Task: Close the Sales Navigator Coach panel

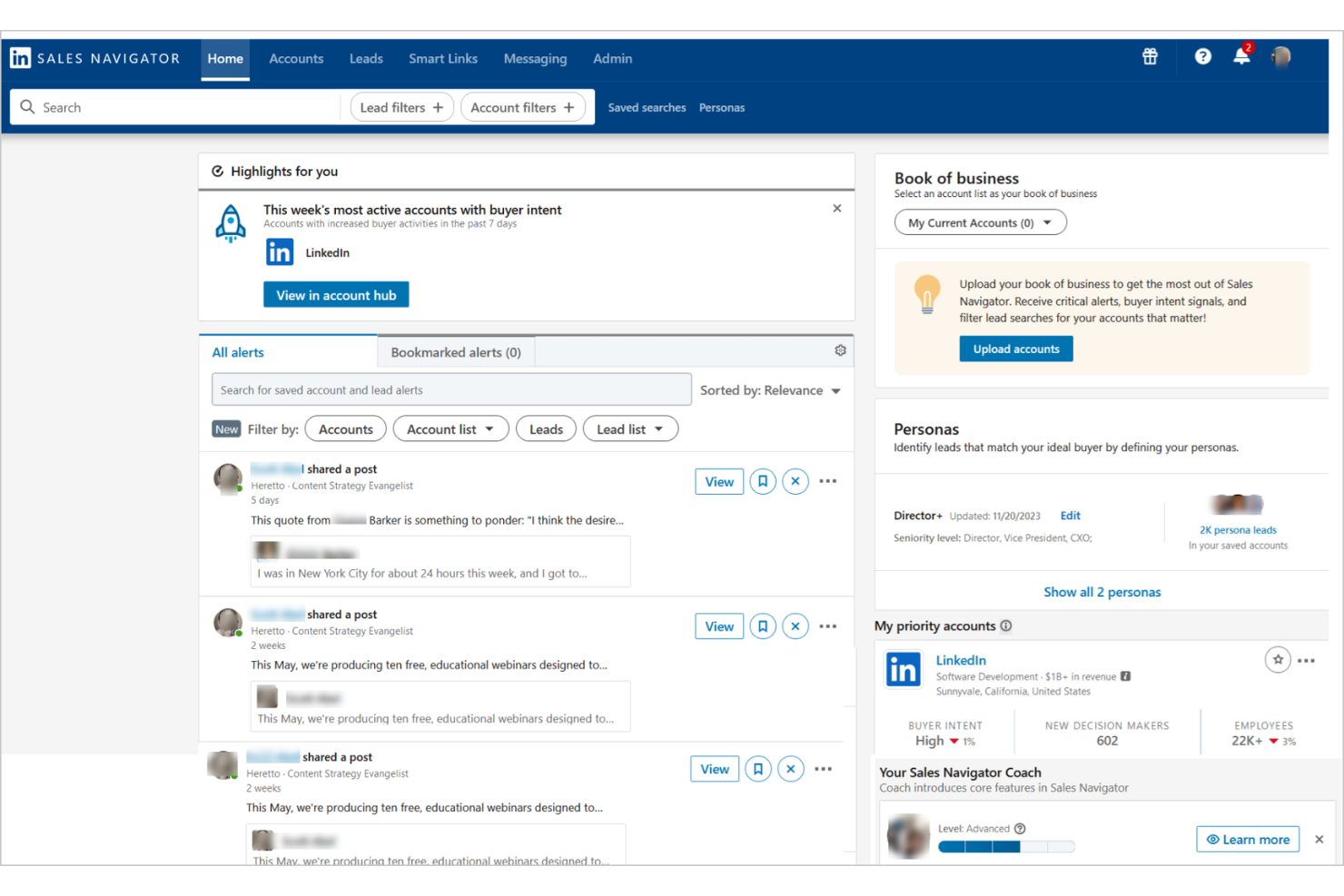Action: tap(1319, 840)
